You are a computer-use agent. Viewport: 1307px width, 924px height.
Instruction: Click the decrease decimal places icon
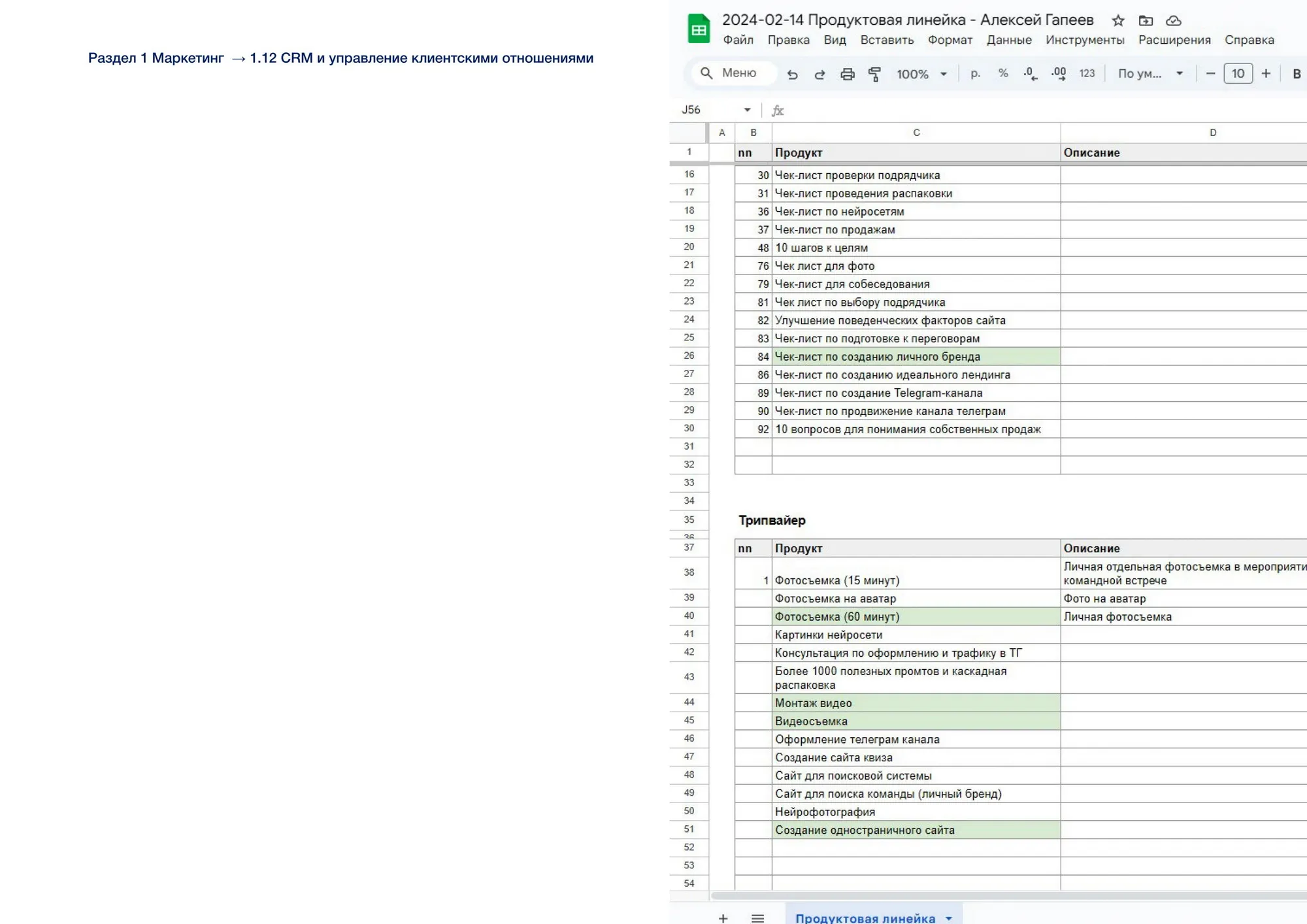(x=1029, y=74)
